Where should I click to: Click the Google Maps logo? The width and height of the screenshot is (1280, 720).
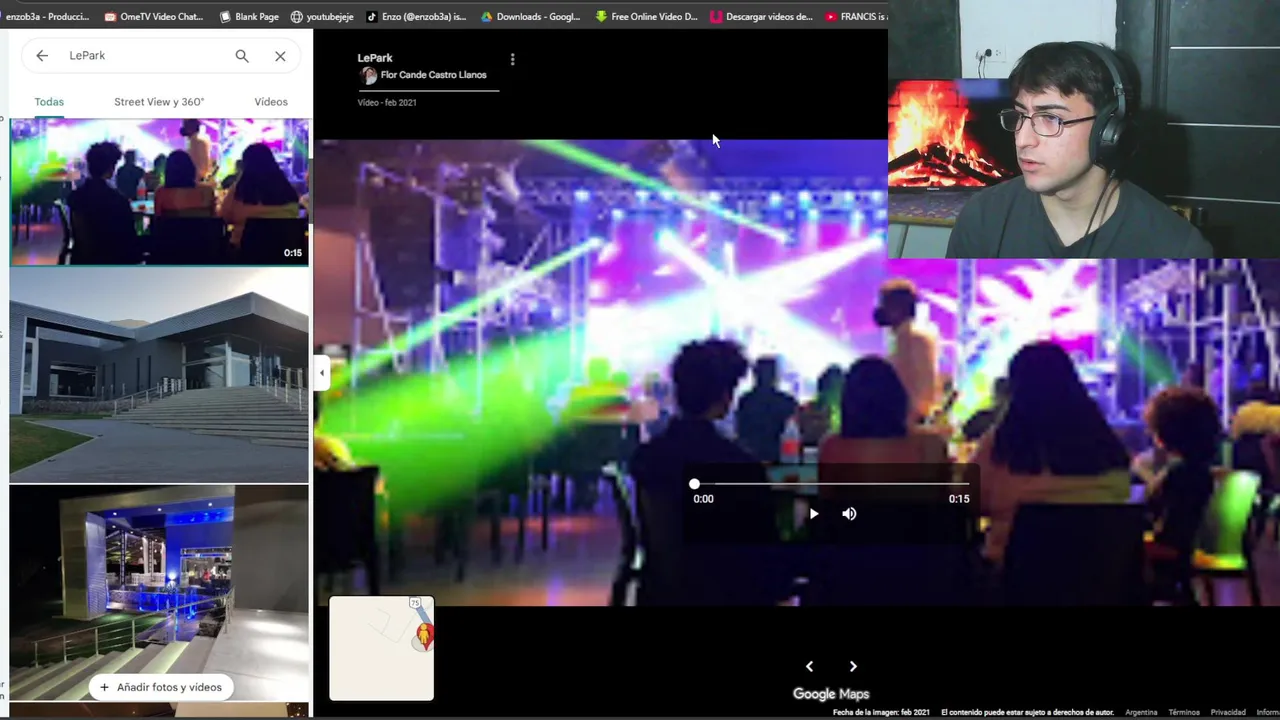831,694
